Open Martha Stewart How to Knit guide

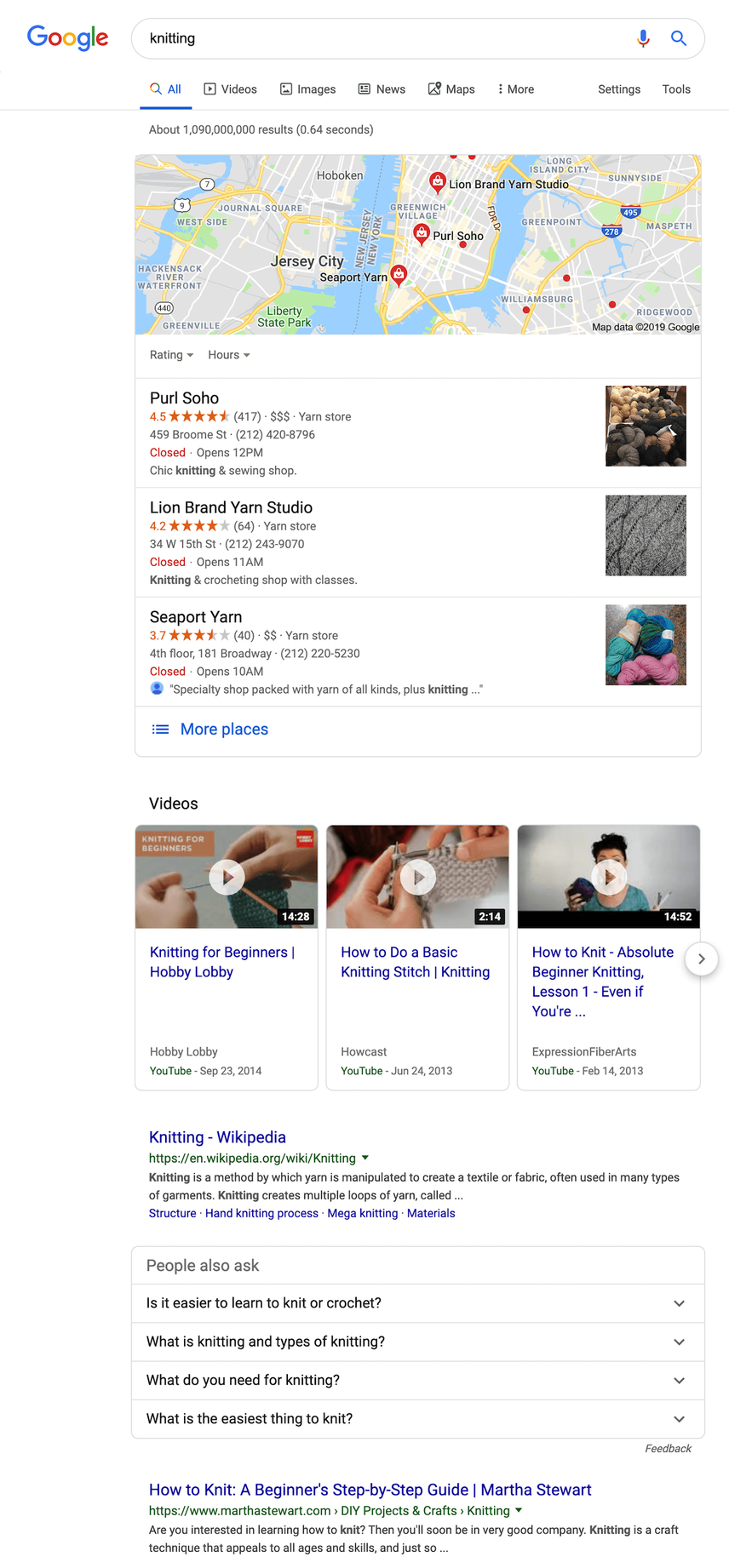370,1490
